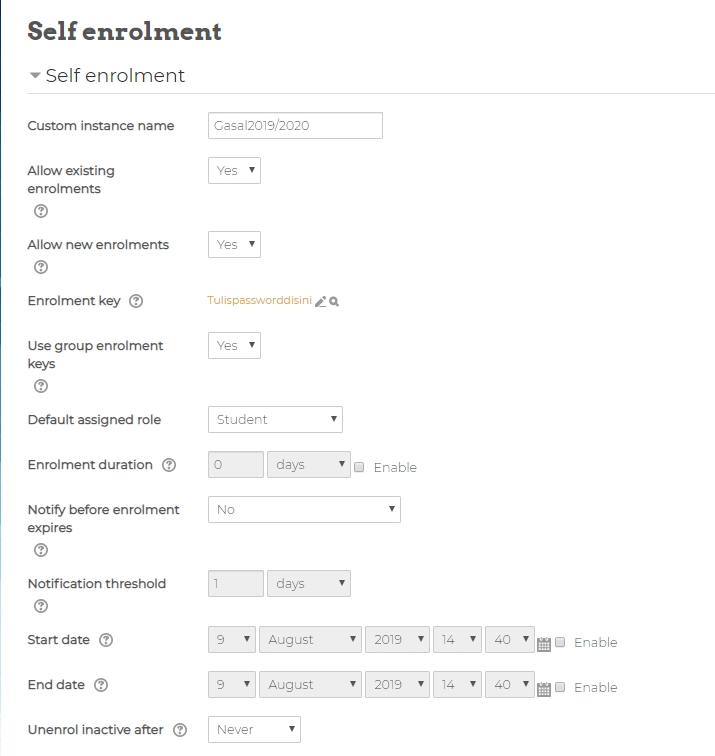Enable the Enrolment duration checkbox
The width and height of the screenshot is (715, 756).
coord(360,467)
